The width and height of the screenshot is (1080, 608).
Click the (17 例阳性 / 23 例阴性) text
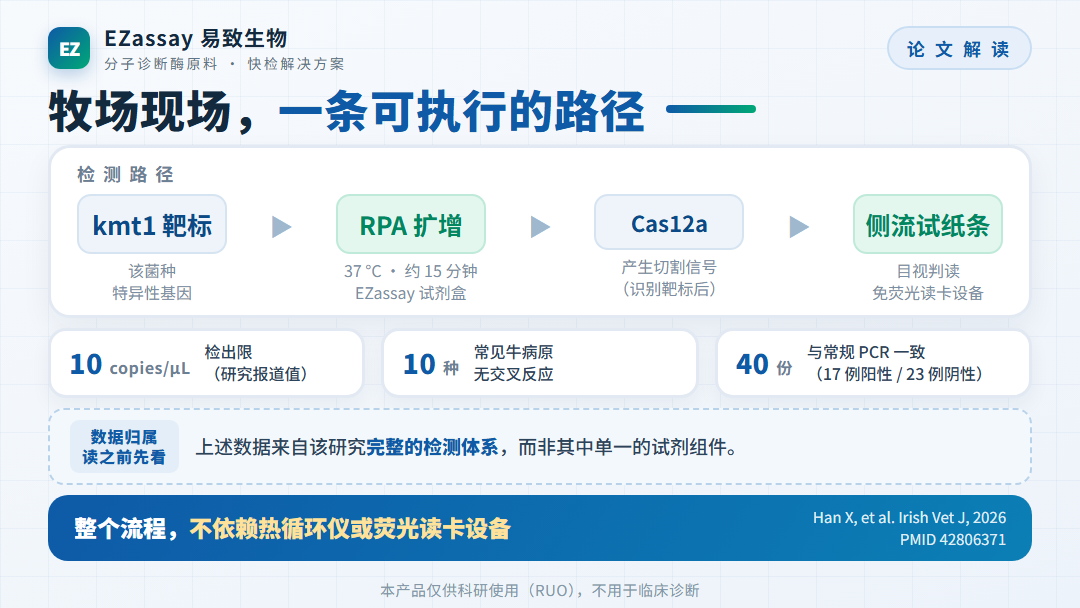(897, 375)
